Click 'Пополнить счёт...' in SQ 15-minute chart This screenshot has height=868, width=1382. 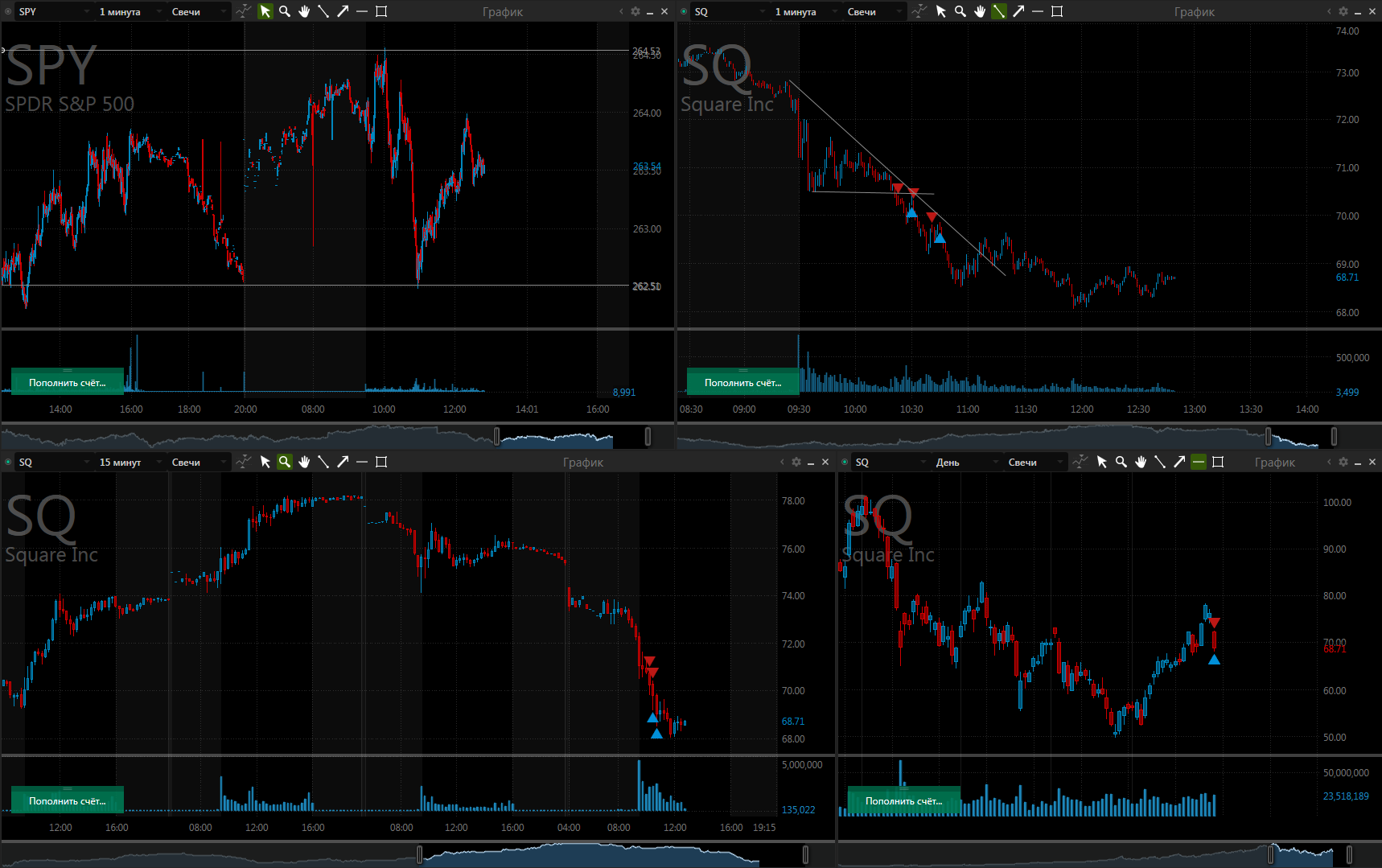point(68,800)
